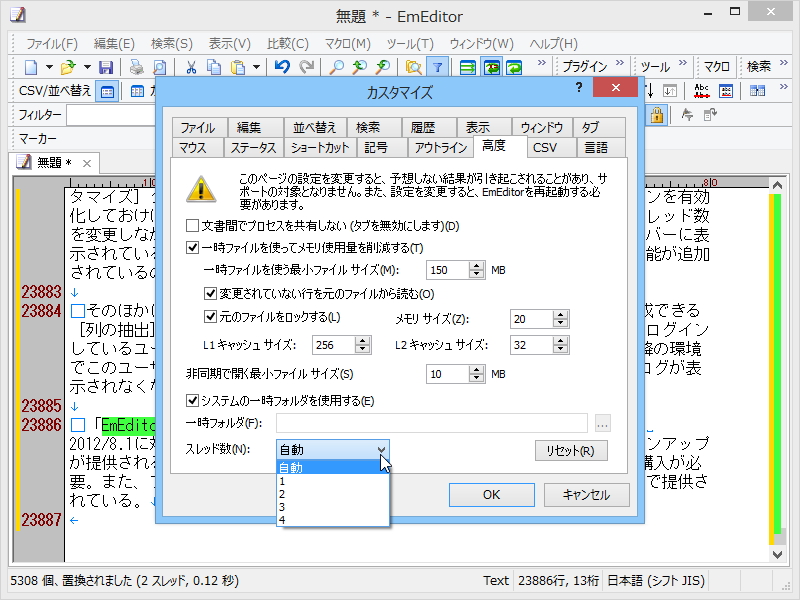The height and width of the screenshot is (600, 800).
Task: Click the キャンセル button
Action: coord(586,495)
